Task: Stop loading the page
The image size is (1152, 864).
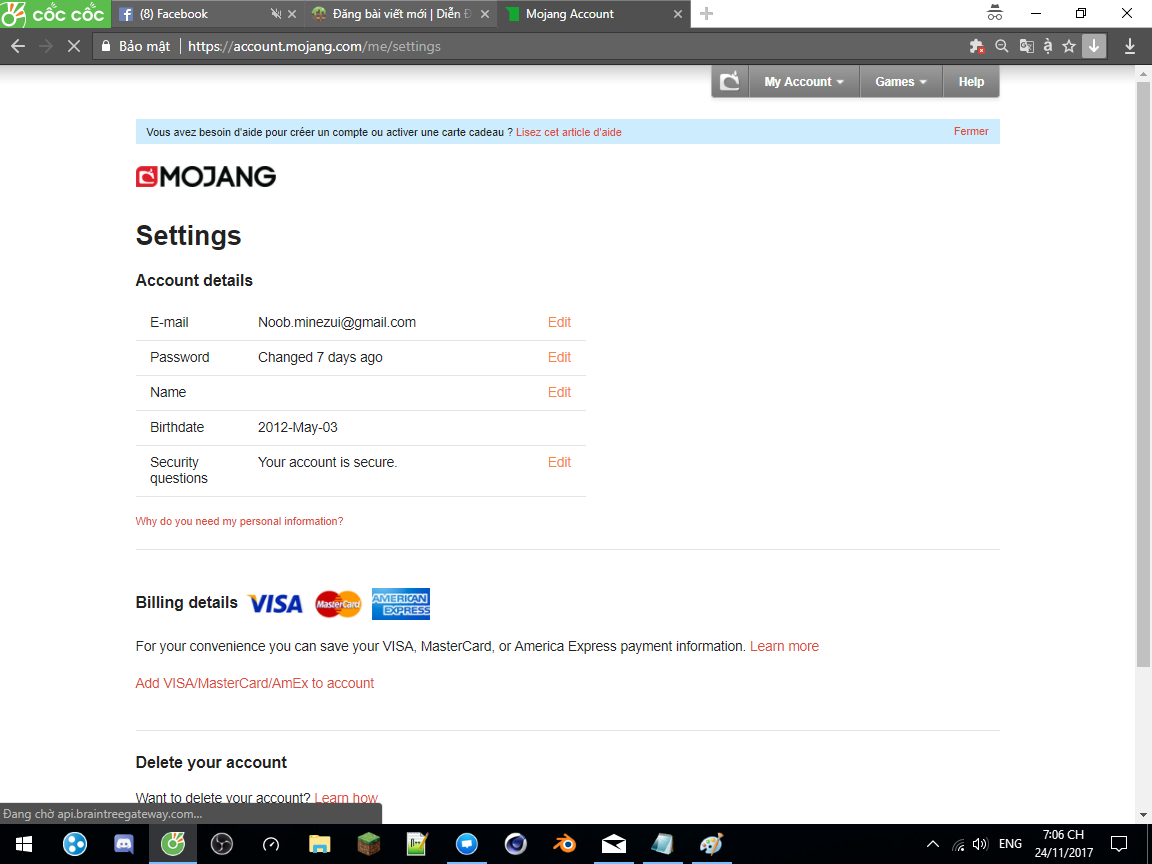Action: (73, 46)
